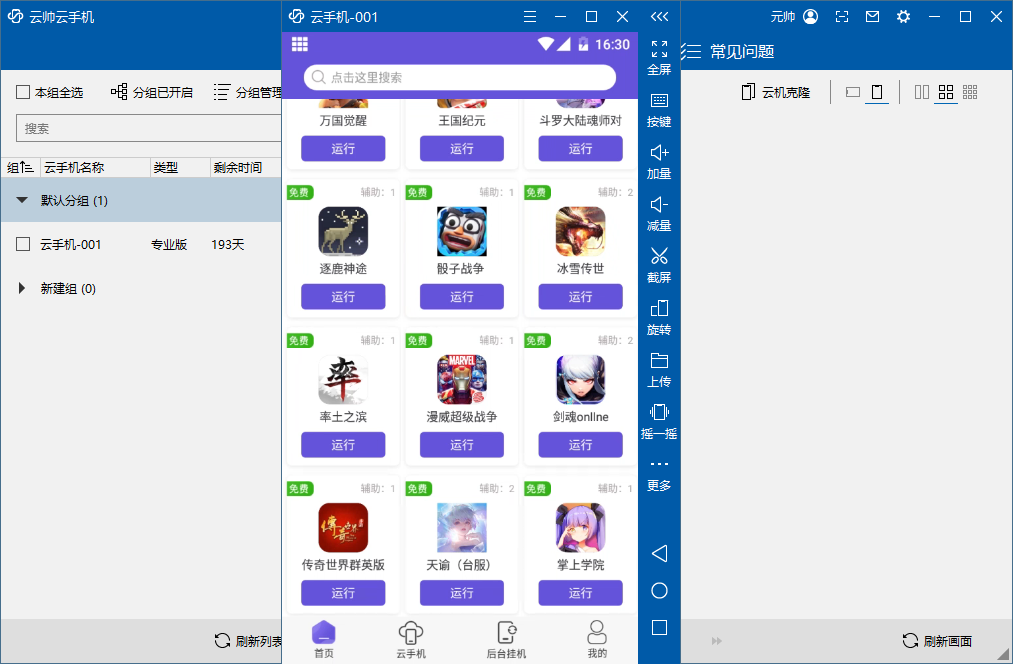Select the nine-grid layout icon
The height and width of the screenshot is (664, 1013).
coord(970,92)
